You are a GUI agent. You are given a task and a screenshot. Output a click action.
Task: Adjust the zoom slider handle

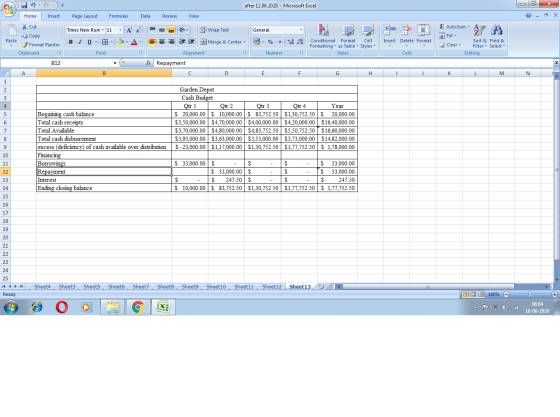coord(530,294)
